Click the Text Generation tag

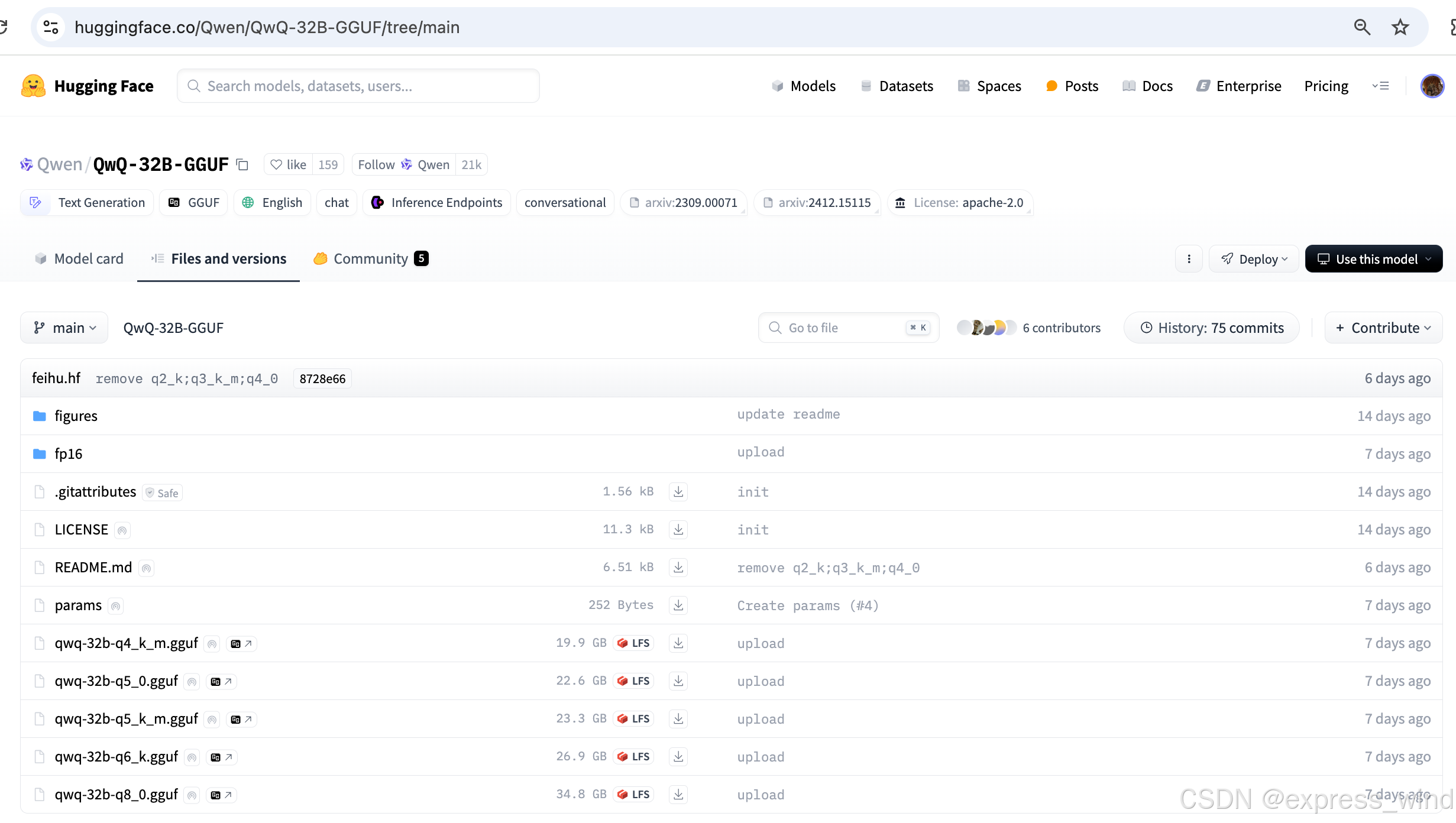[87, 203]
